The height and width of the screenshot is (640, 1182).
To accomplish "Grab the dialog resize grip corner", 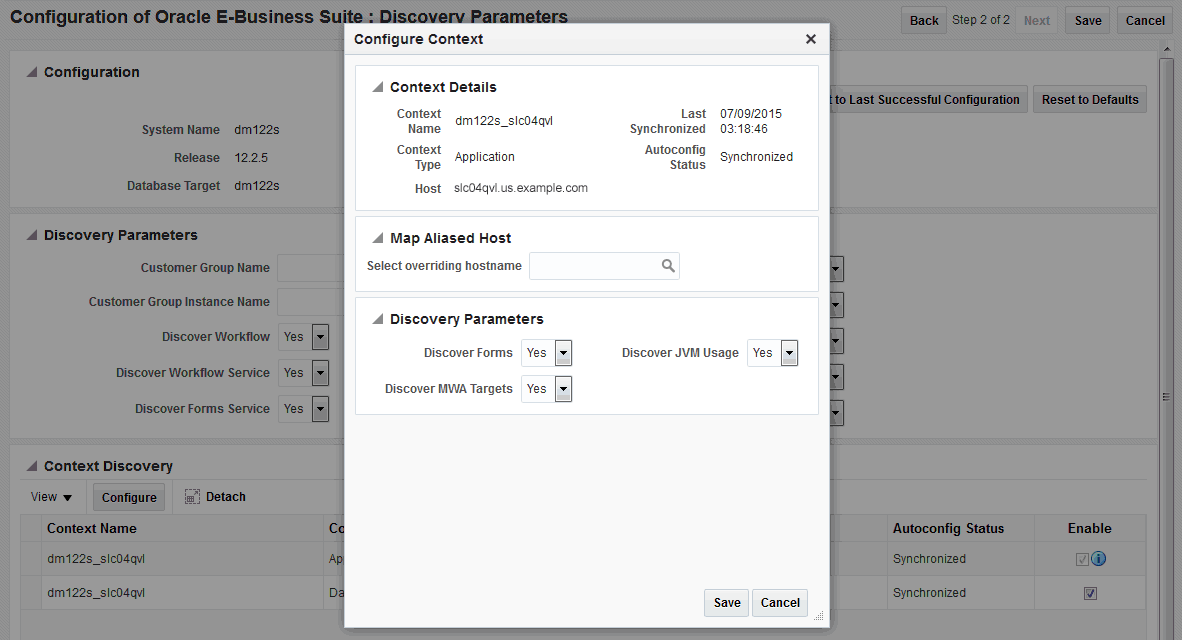I will click(819, 616).
